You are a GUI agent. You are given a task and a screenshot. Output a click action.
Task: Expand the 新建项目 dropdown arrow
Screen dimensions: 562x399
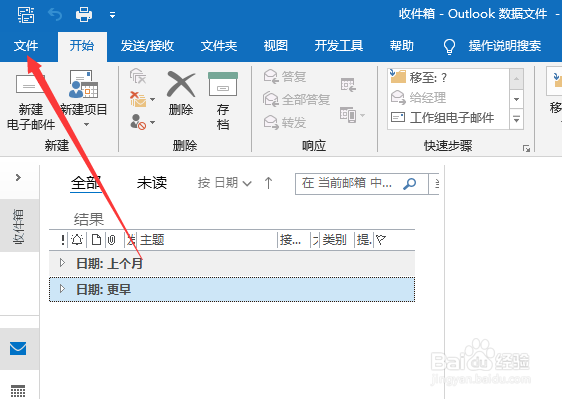(86, 125)
